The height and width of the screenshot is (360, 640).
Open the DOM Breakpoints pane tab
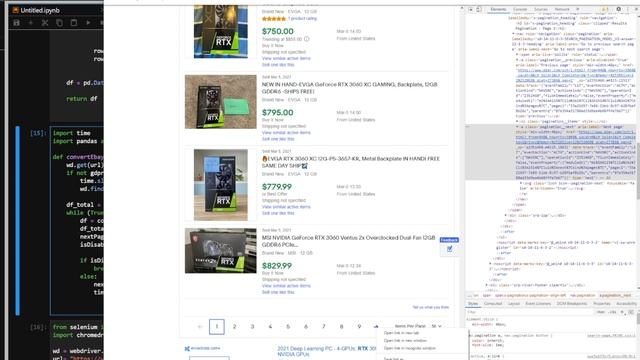[571, 304]
